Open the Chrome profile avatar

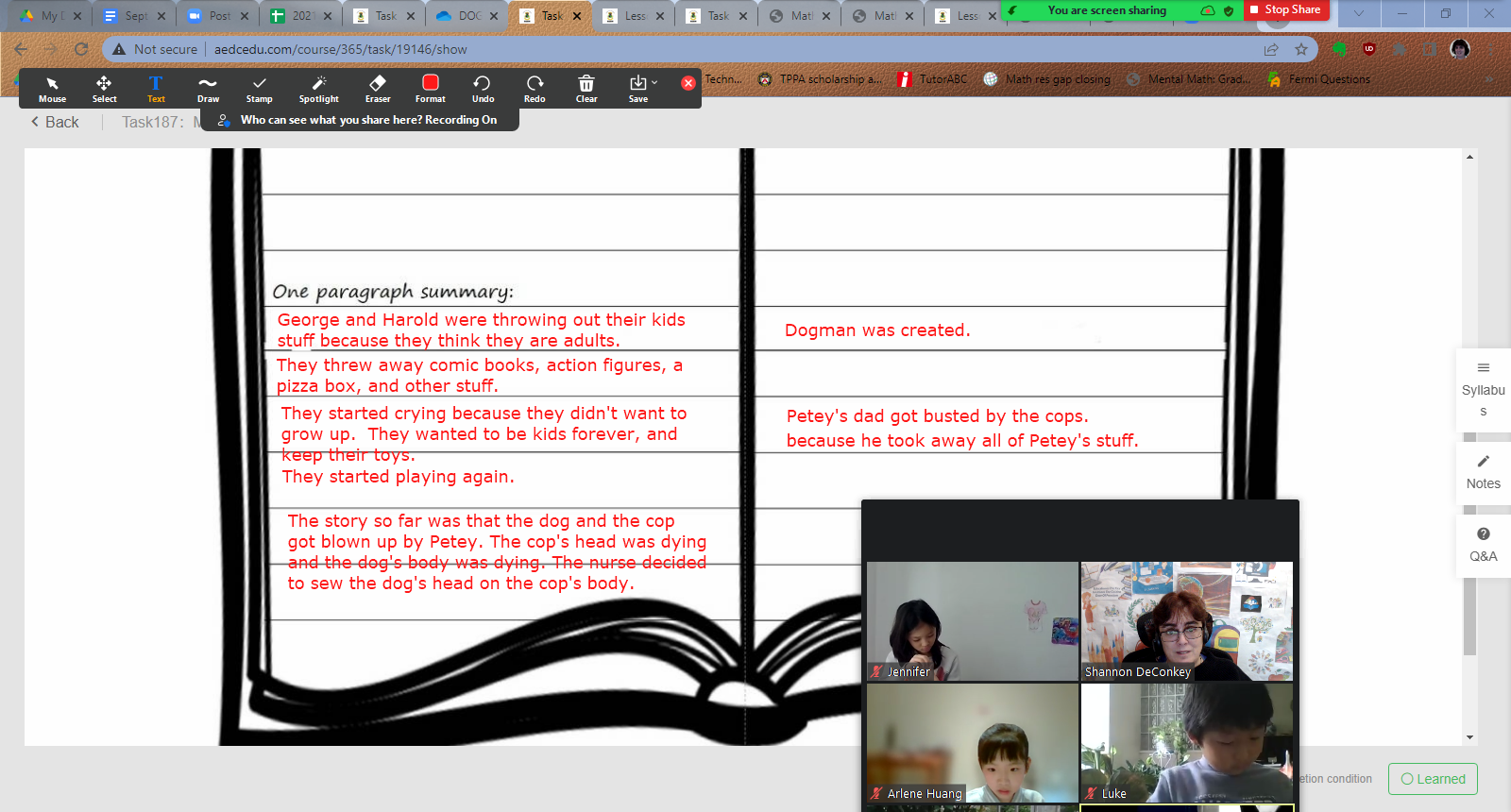[x=1460, y=49]
